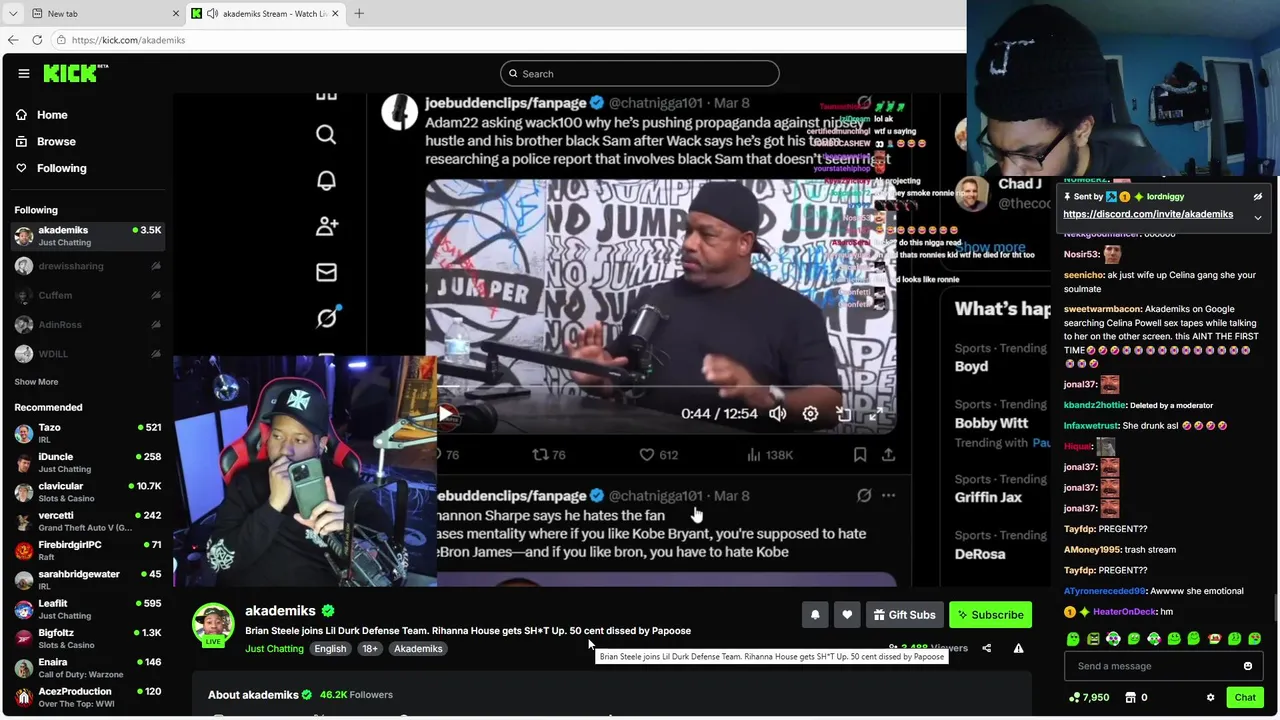Click the English language tag
The width and height of the screenshot is (1280, 720).
coord(330,648)
